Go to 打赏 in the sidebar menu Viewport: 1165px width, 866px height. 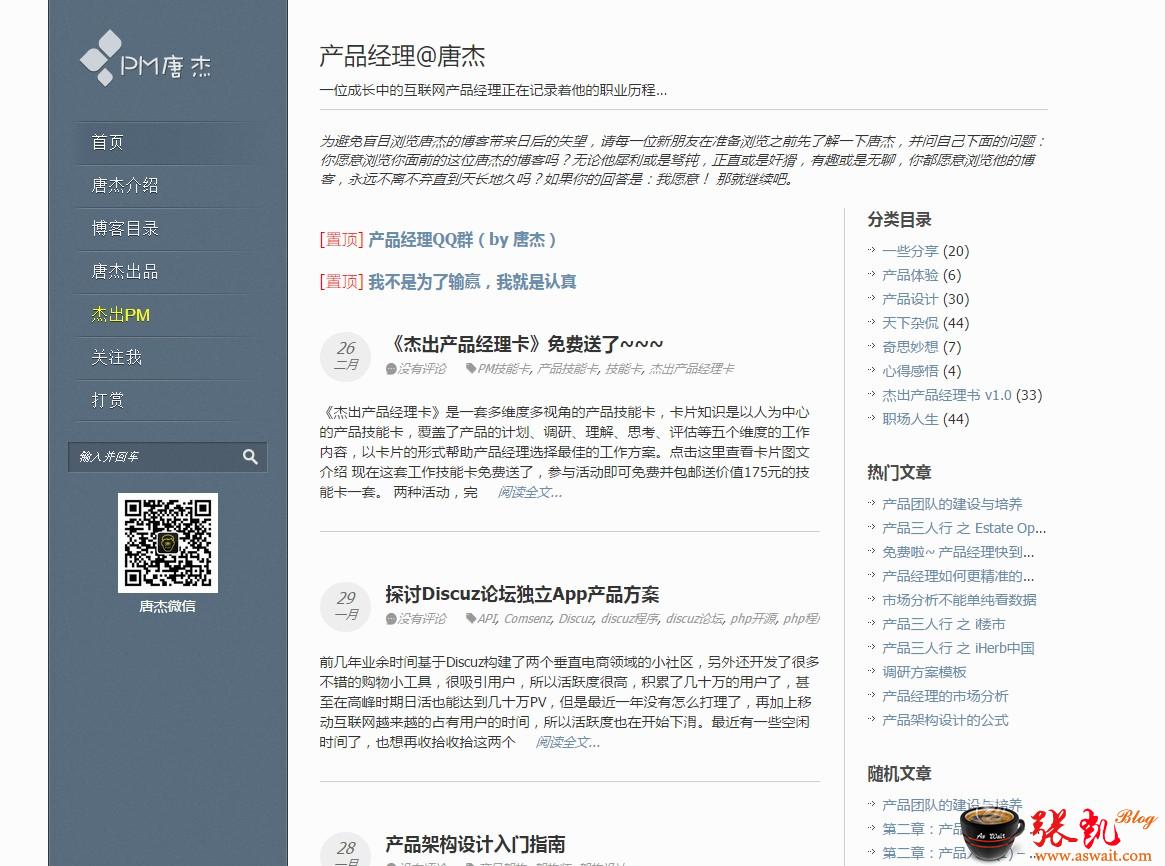click(x=108, y=400)
